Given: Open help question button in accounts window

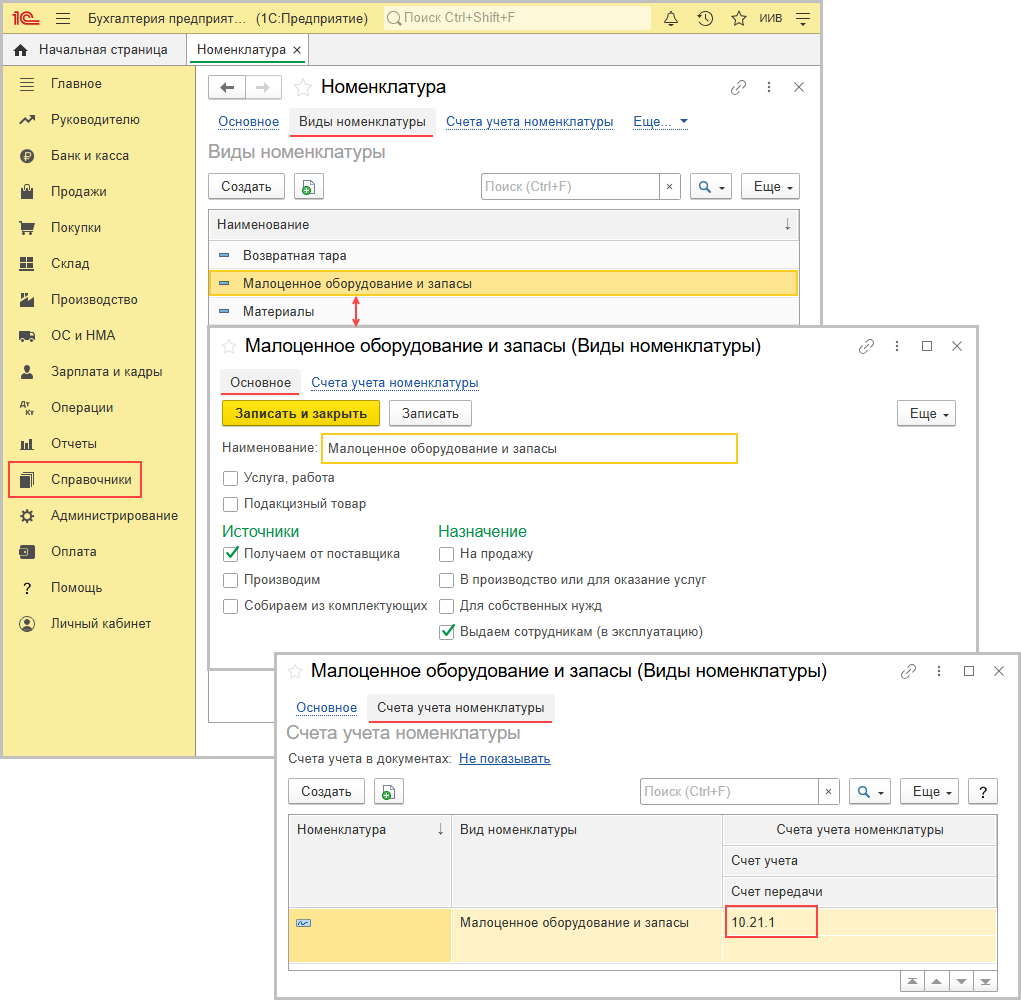Looking at the screenshot, I should tap(983, 792).
